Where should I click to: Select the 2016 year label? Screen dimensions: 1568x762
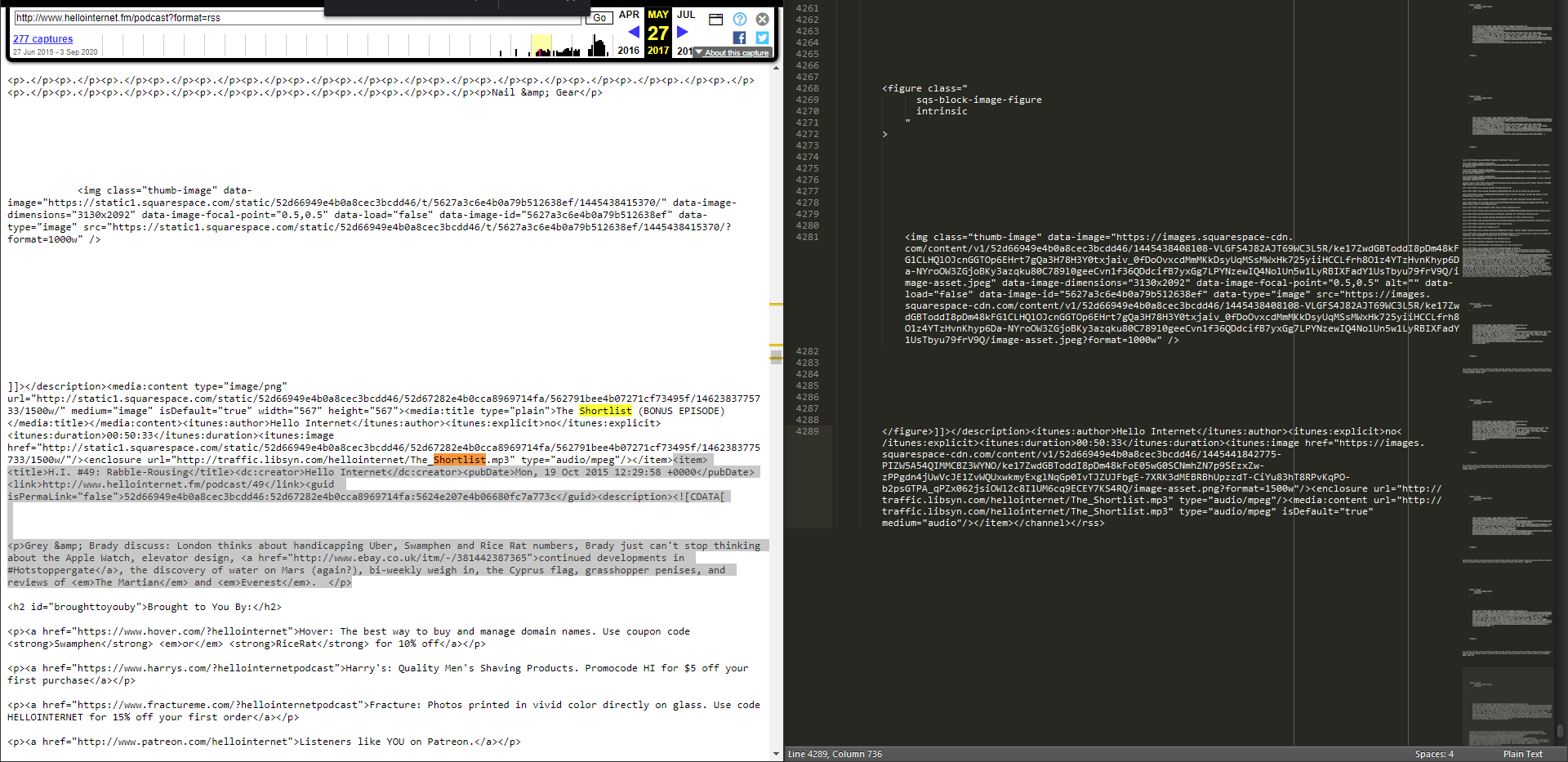click(x=628, y=50)
